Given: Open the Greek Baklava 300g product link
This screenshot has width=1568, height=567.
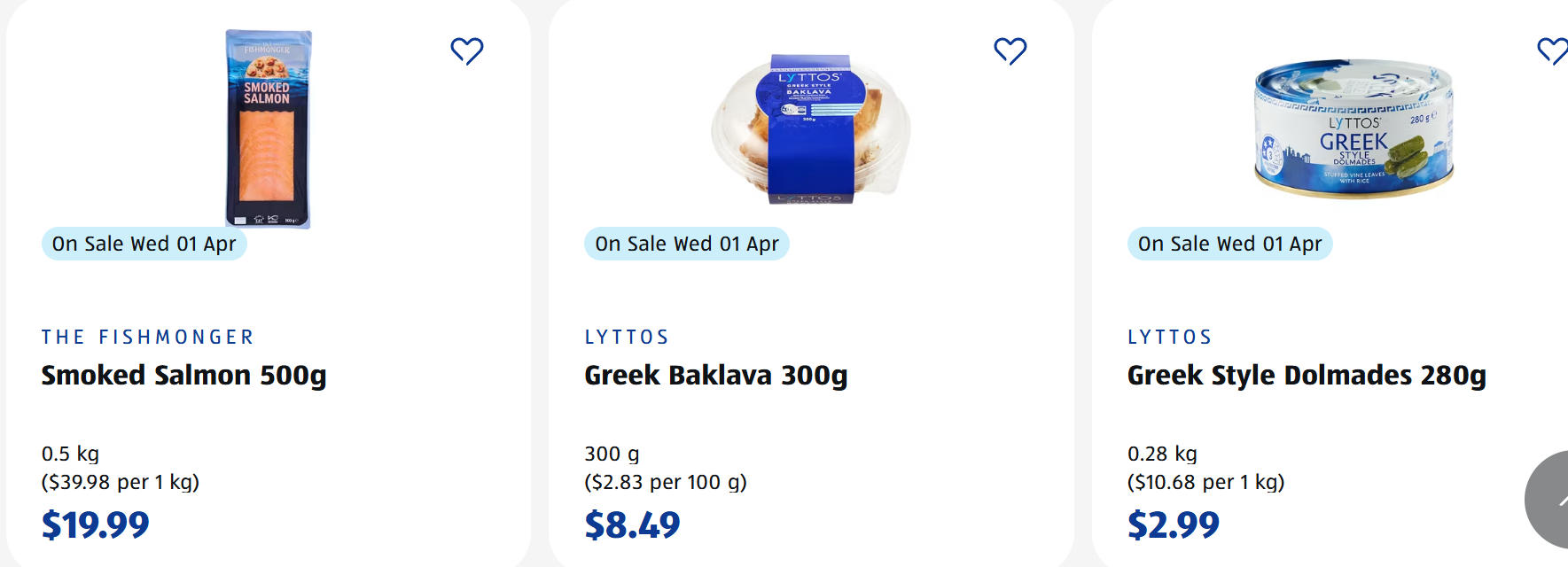Looking at the screenshot, I should tap(715, 376).
